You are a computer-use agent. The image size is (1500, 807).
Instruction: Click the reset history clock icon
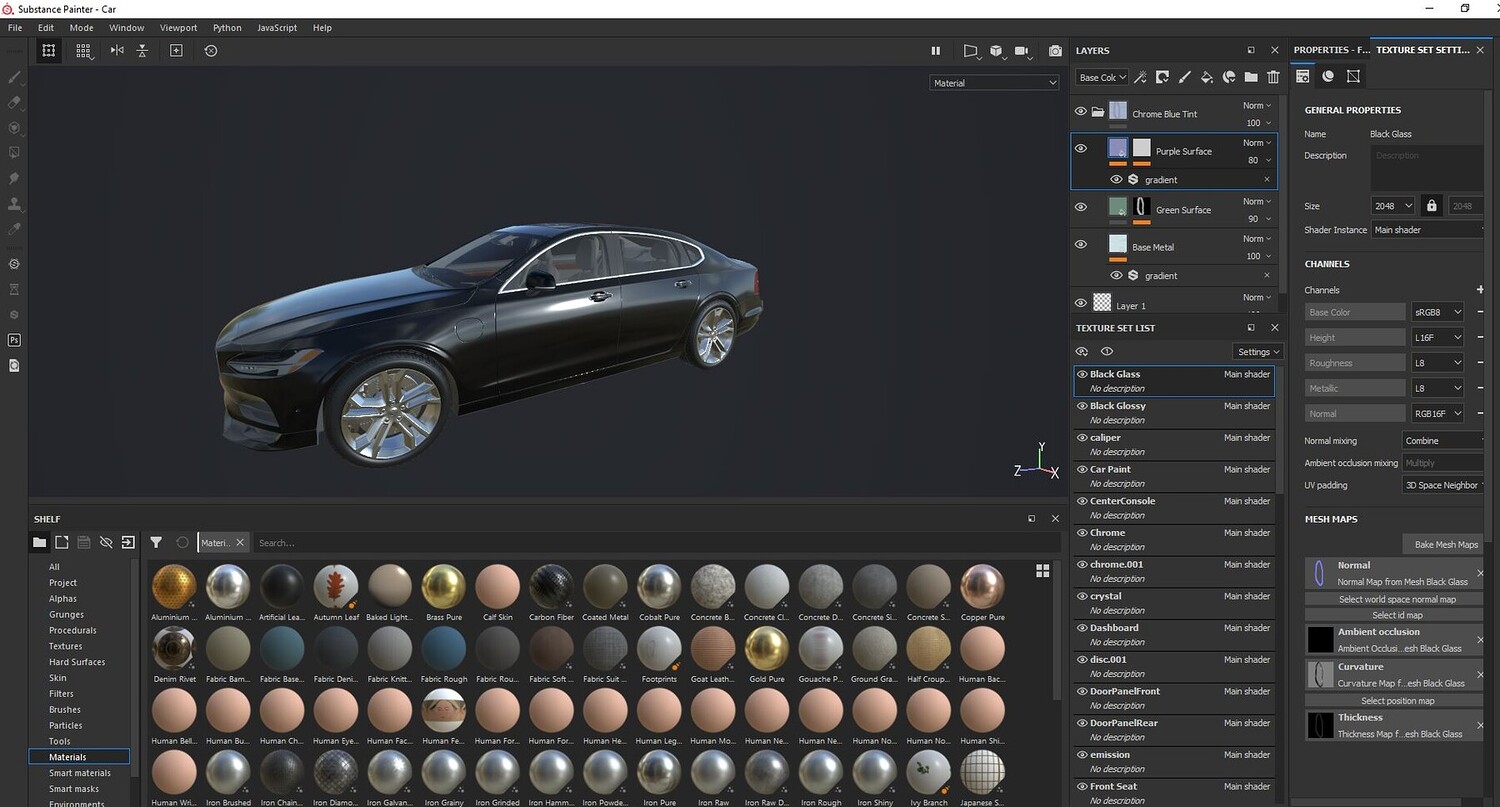click(211, 50)
